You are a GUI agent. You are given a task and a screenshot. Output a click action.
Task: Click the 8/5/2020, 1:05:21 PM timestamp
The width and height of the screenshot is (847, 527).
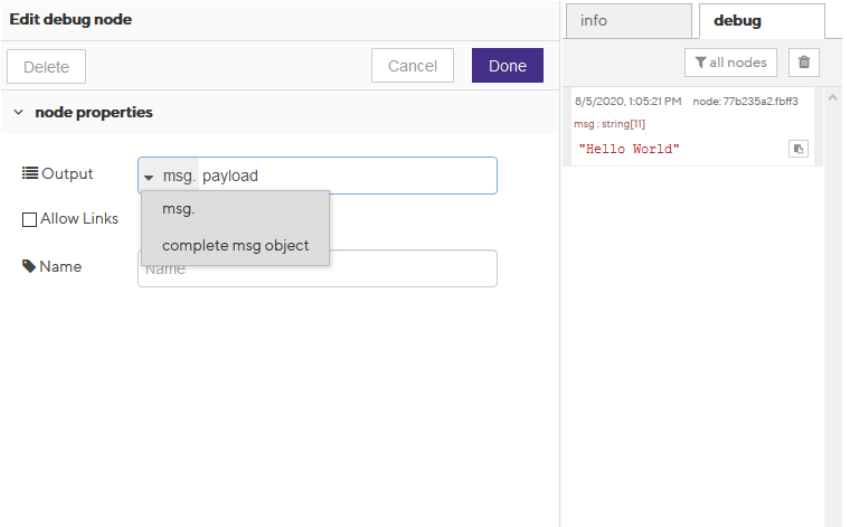[x=628, y=102]
